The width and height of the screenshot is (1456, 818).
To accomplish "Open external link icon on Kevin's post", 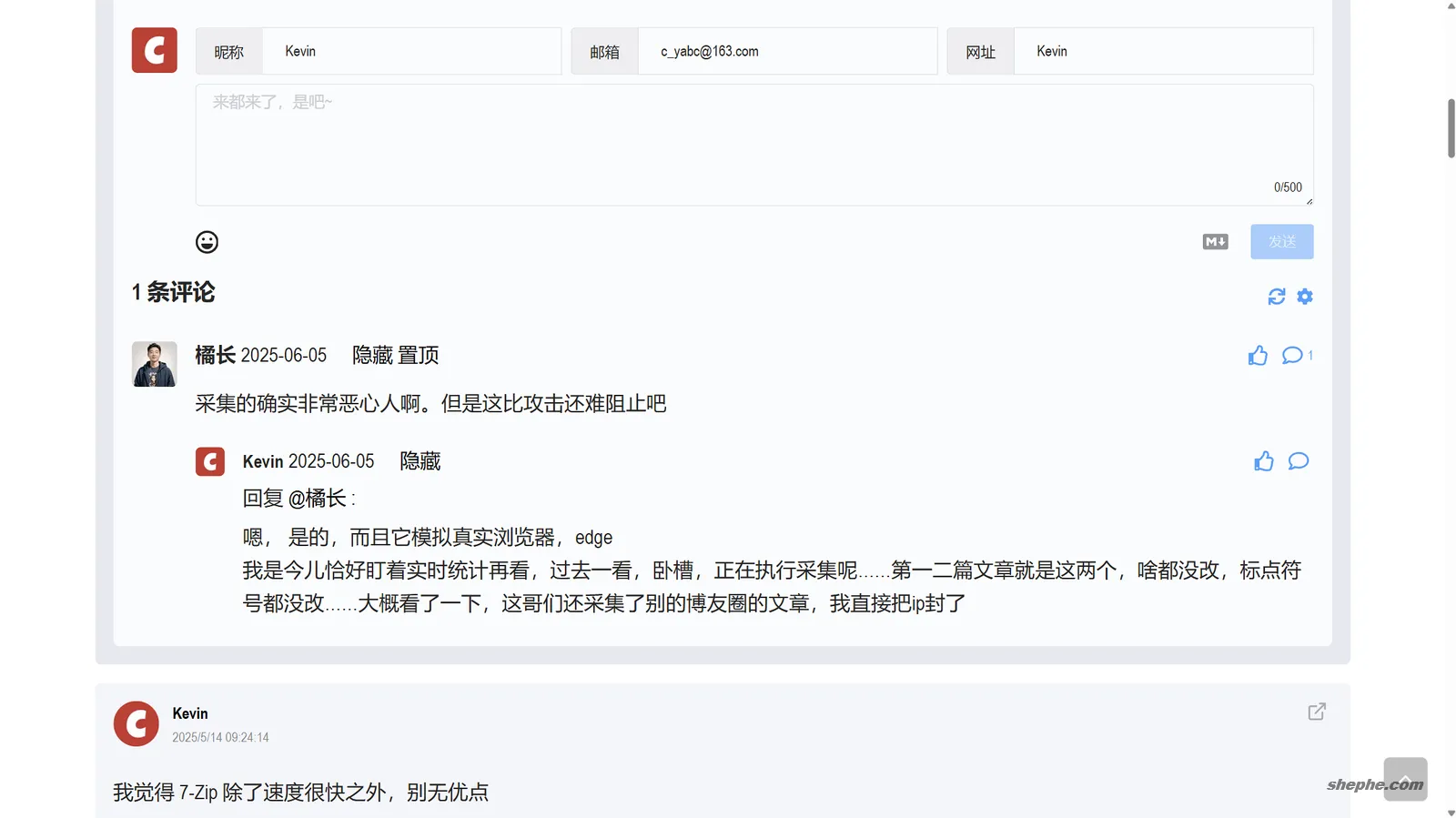I will coord(1317,712).
